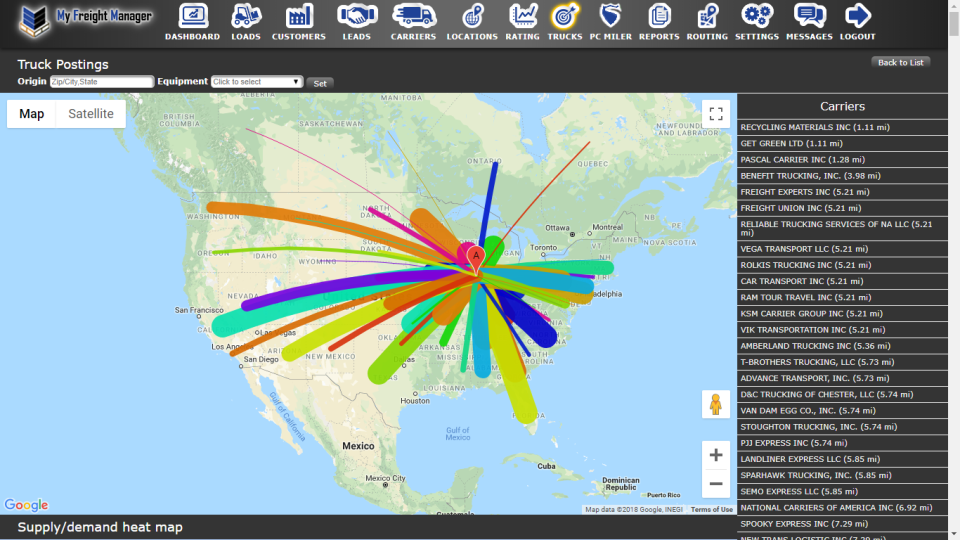Click the Origin input field
This screenshot has width=960, height=540.
tap(102, 81)
